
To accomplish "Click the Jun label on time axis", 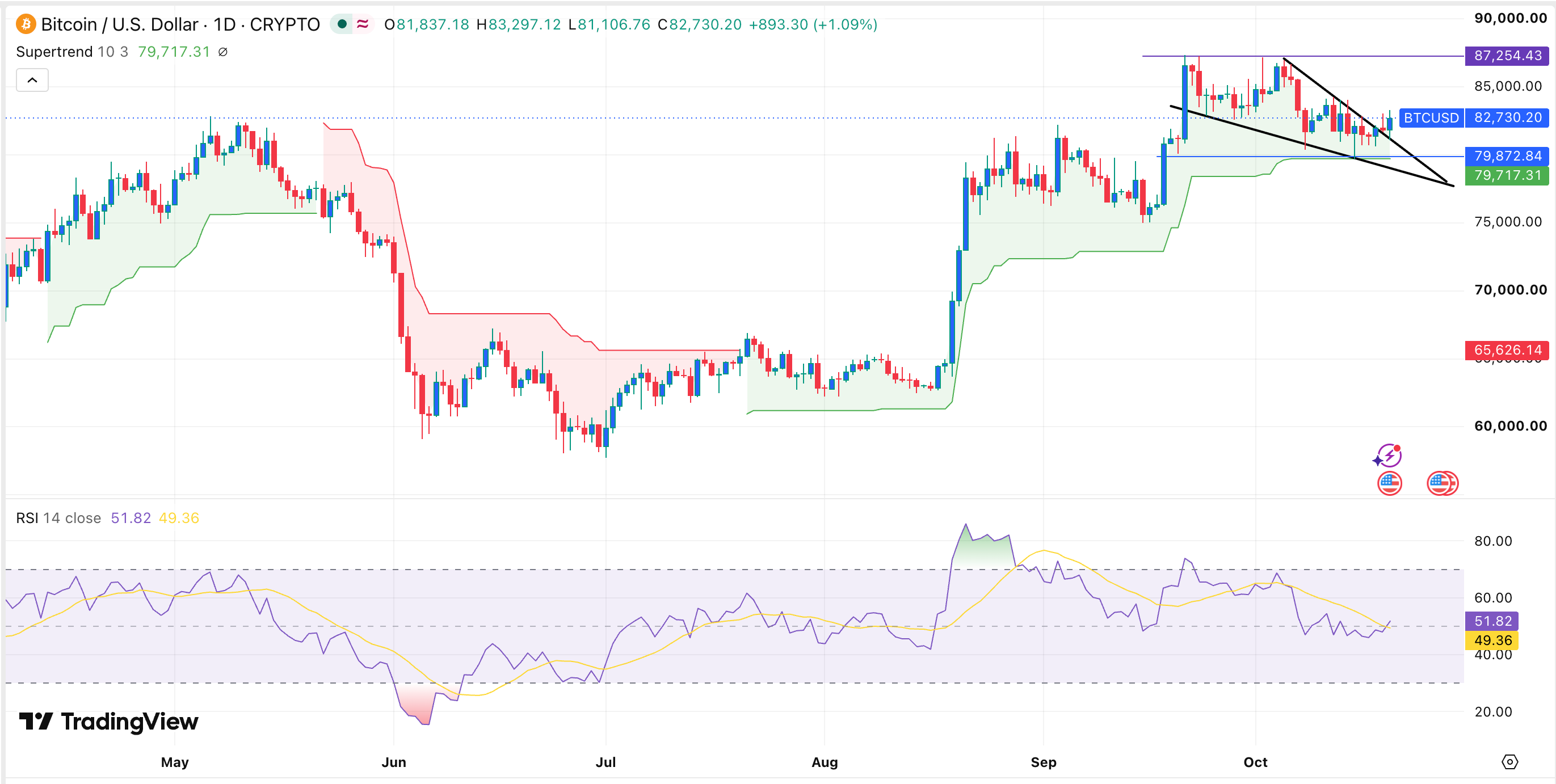I will (x=393, y=762).
